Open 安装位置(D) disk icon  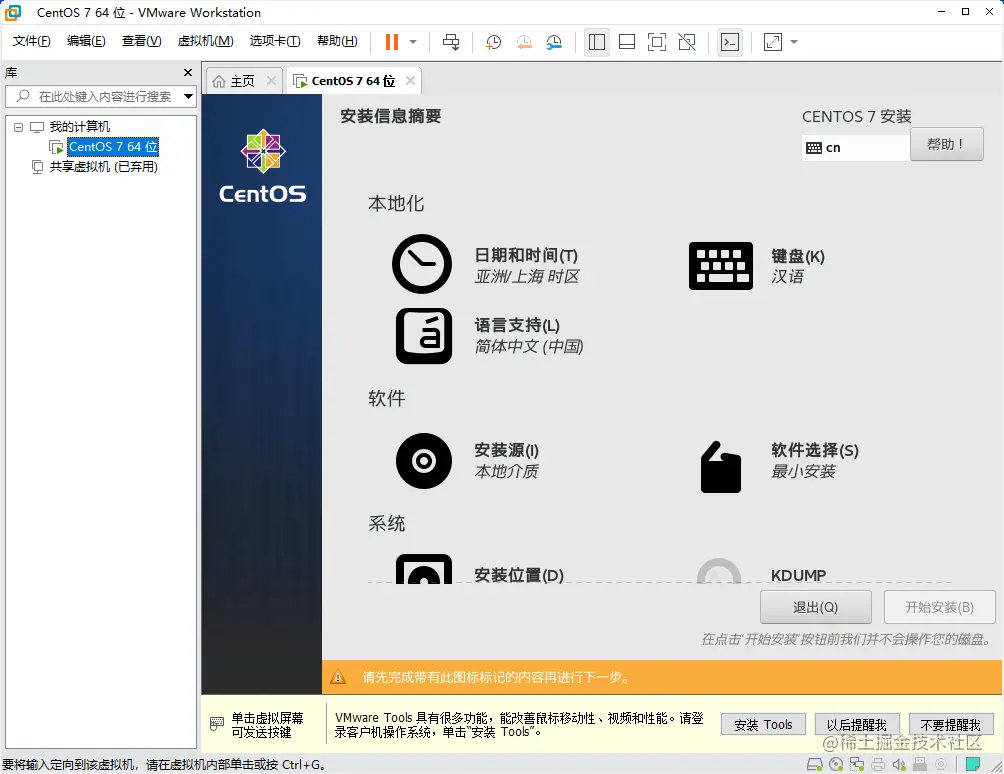424,569
